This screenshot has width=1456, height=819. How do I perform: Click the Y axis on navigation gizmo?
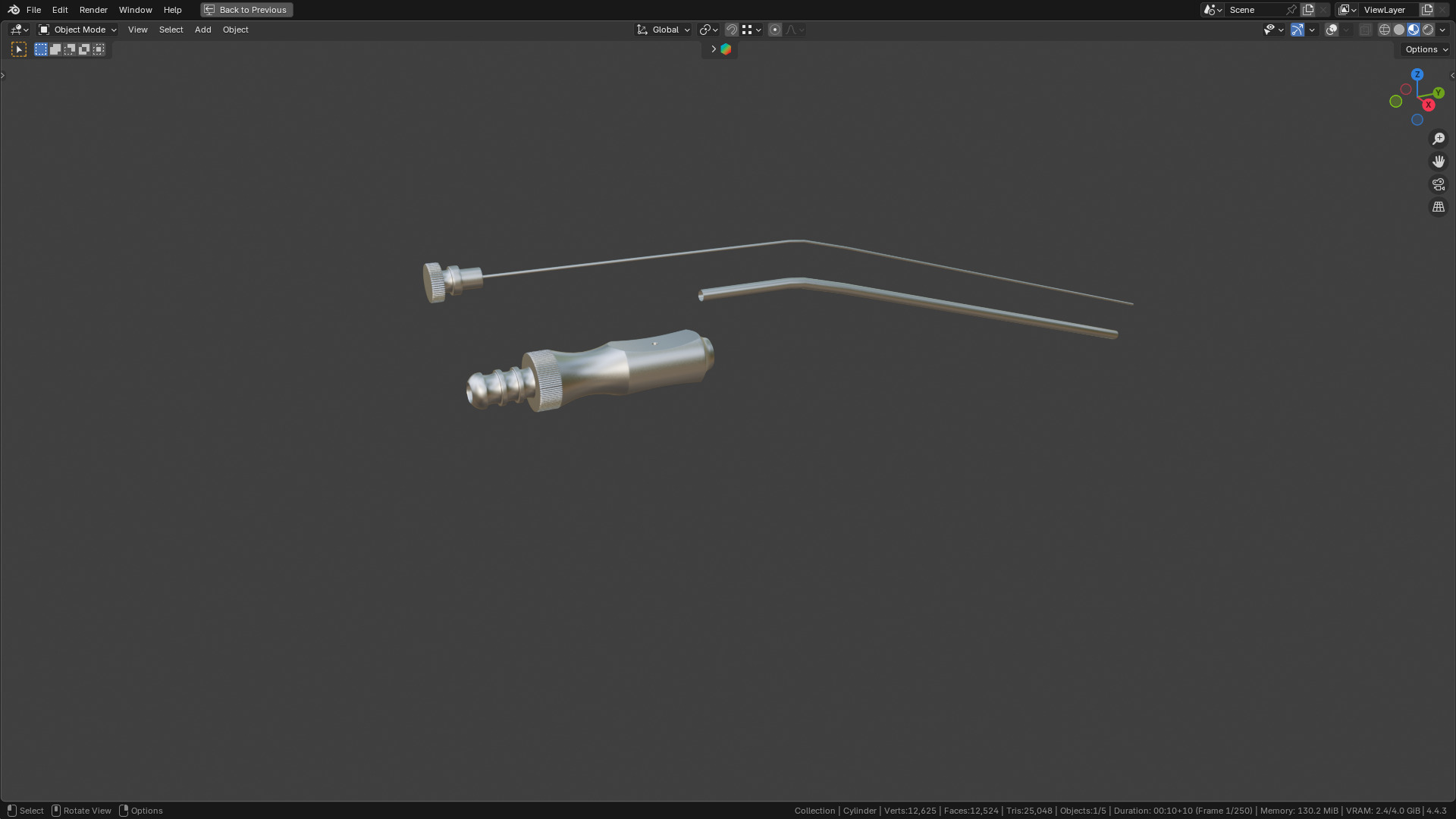tap(1439, 93)
